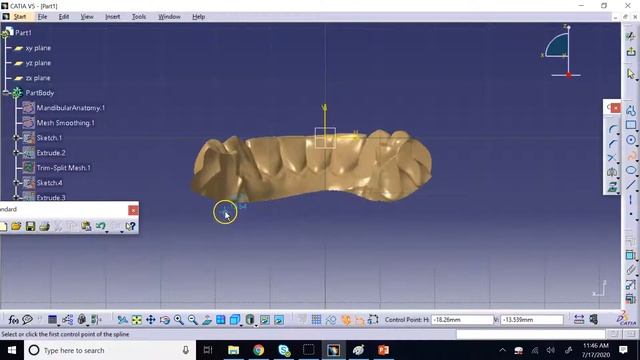This screenshot has width=640, height=360.
Task: Open the Help menu
Action: [198, 17]
